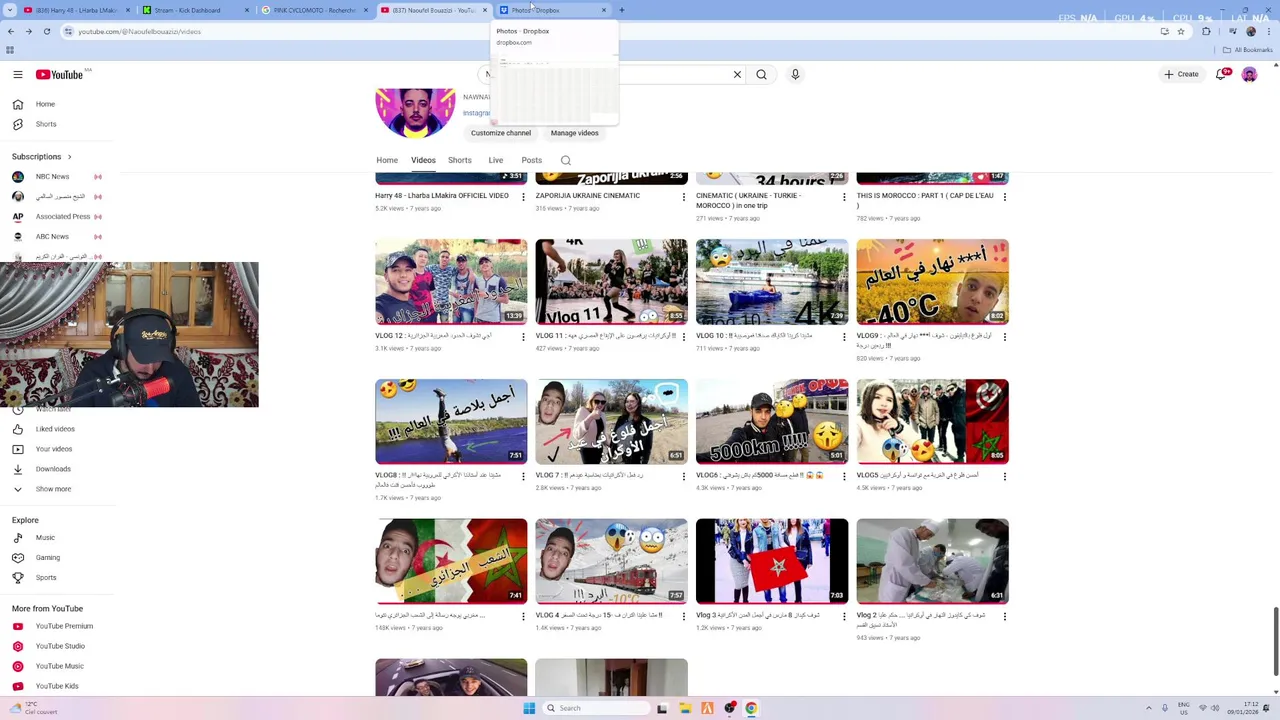
Task: Open NBC News subscription
Action: (52, 177)
